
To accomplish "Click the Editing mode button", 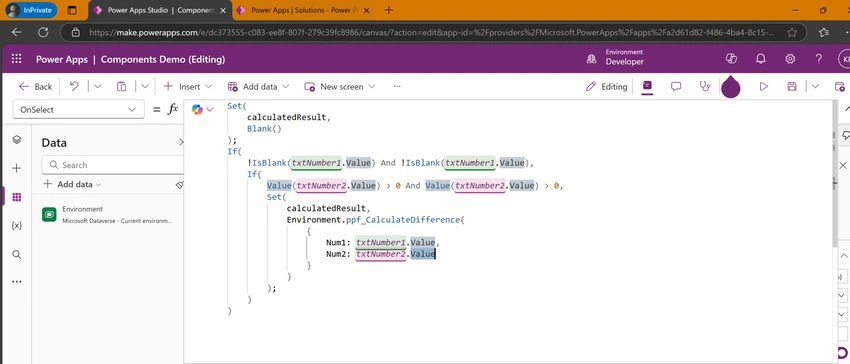I will coord(607,86).
